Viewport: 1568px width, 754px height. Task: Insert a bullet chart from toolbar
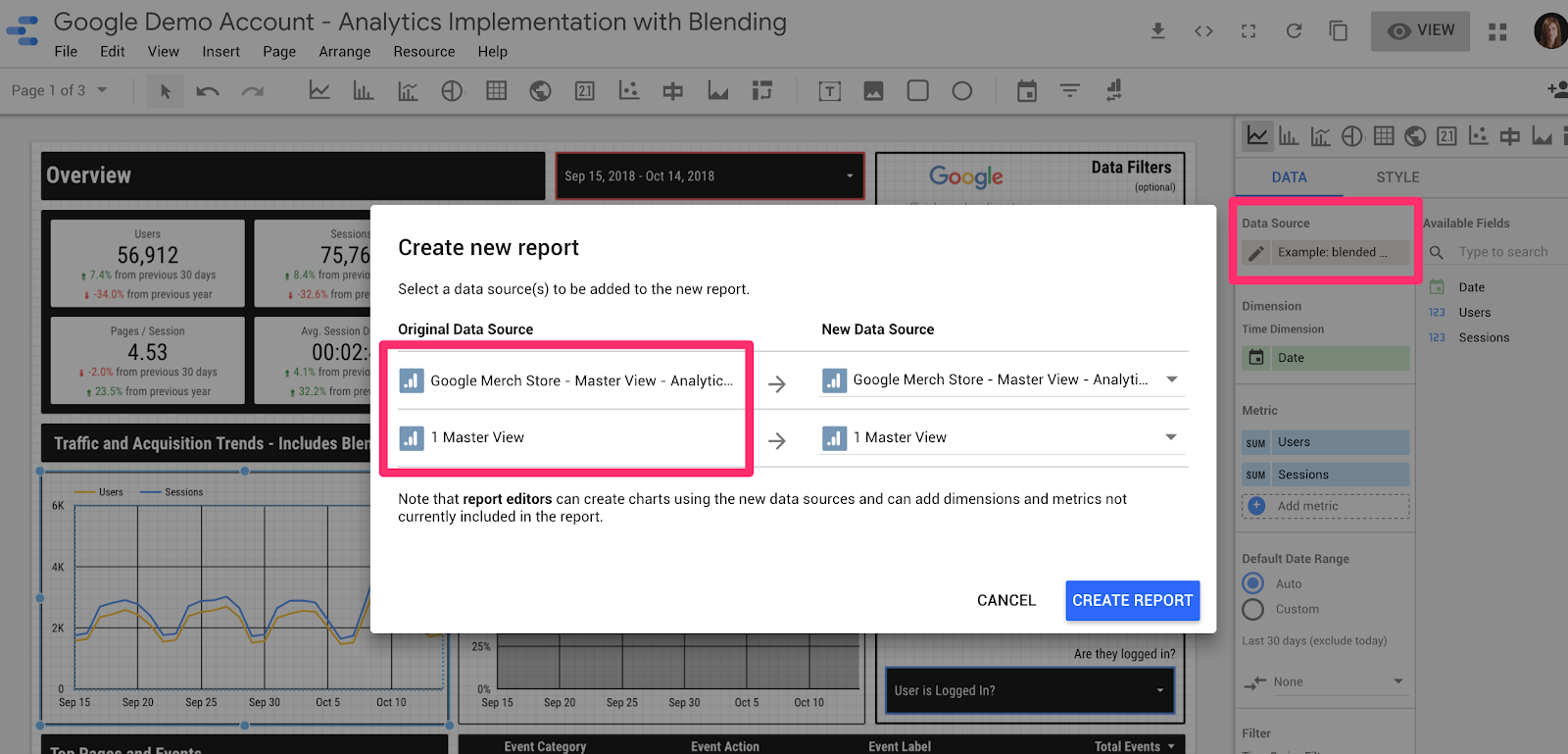673,91
